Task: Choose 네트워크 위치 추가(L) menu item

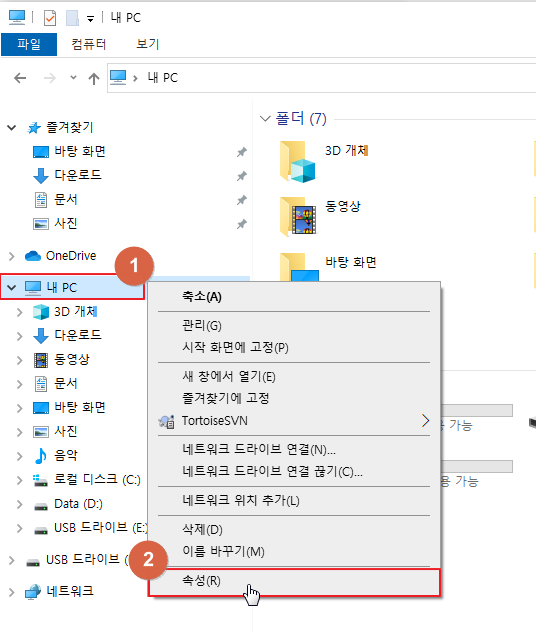Action: coord(294,501)
